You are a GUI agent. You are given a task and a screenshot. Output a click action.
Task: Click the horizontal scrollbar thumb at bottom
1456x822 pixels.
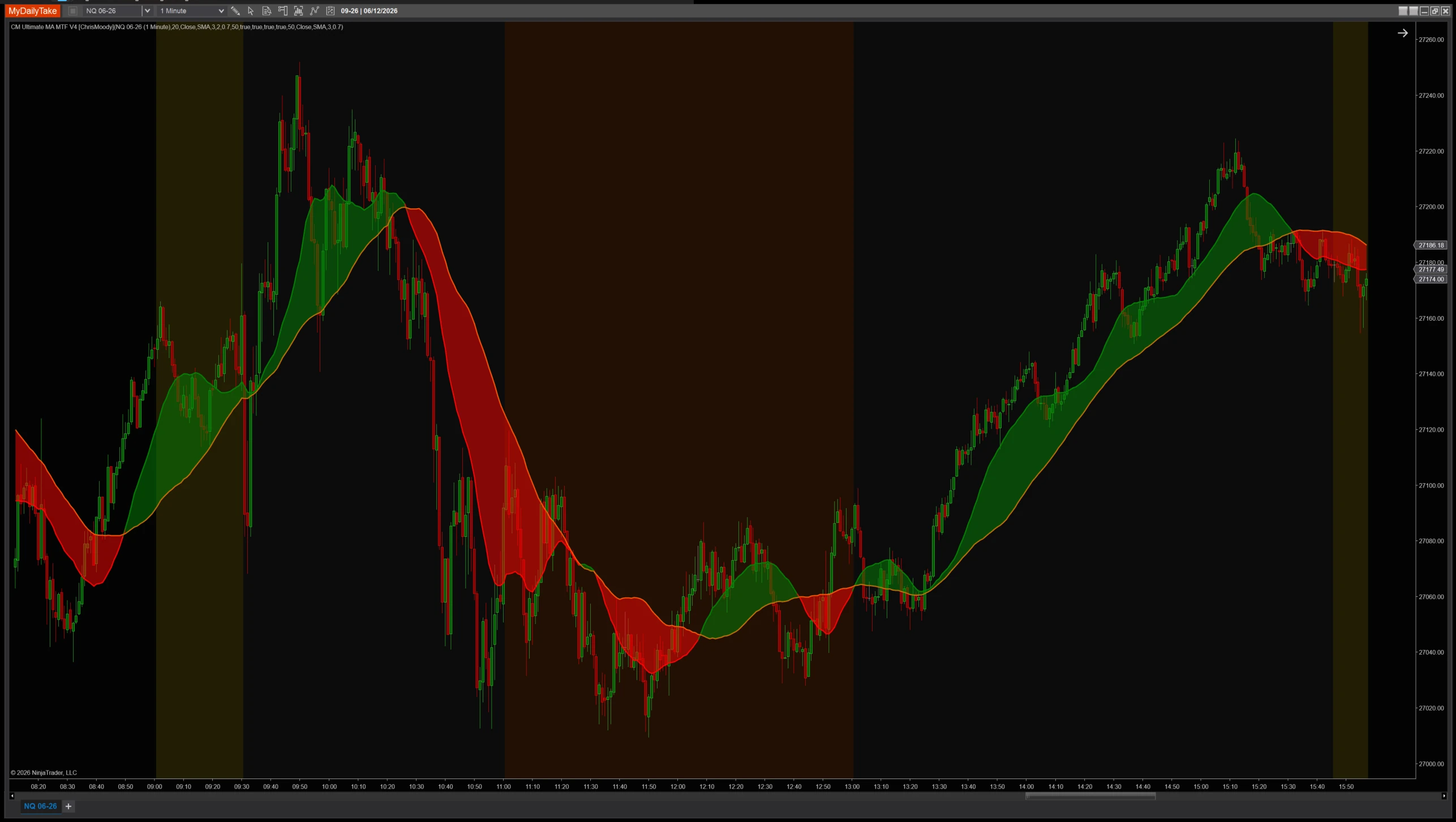click(x=1090, y=795)
